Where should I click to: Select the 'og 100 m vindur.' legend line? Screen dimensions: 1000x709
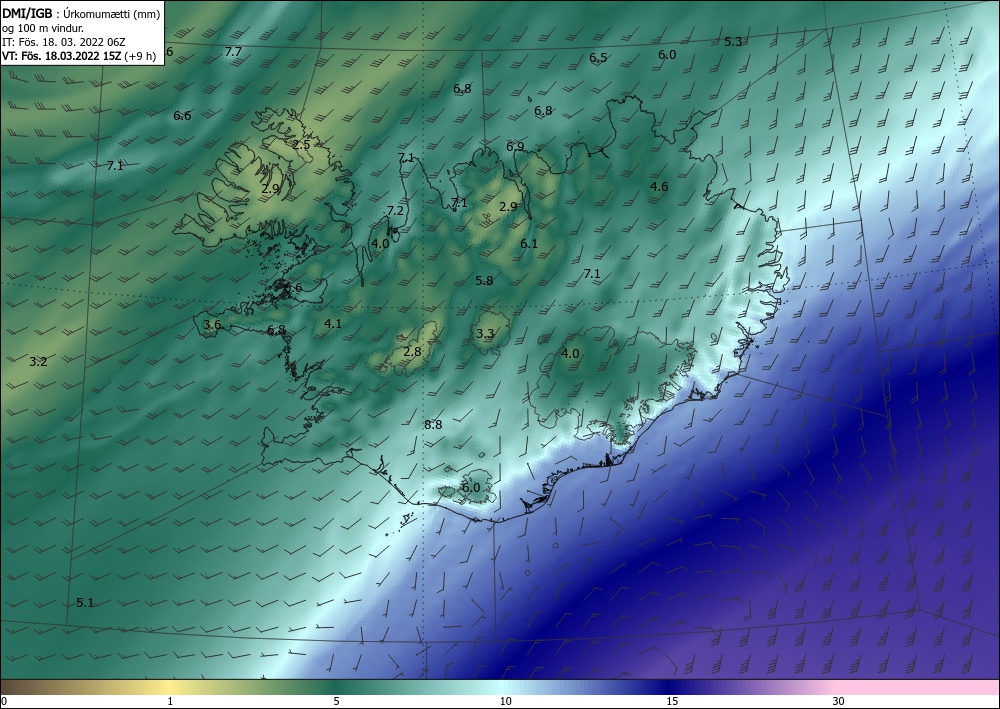point(43,28)
